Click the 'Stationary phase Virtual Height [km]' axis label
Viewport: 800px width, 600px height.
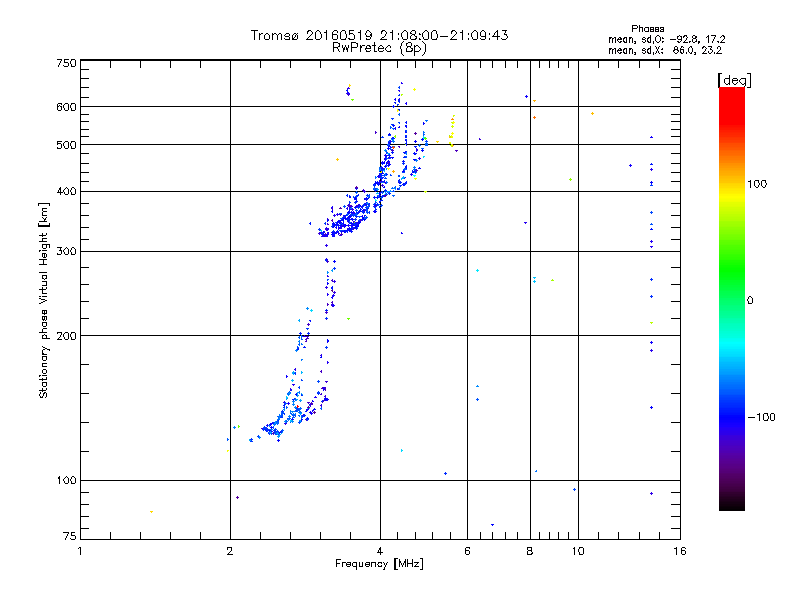pyautogui.click(x=44, y=301)
